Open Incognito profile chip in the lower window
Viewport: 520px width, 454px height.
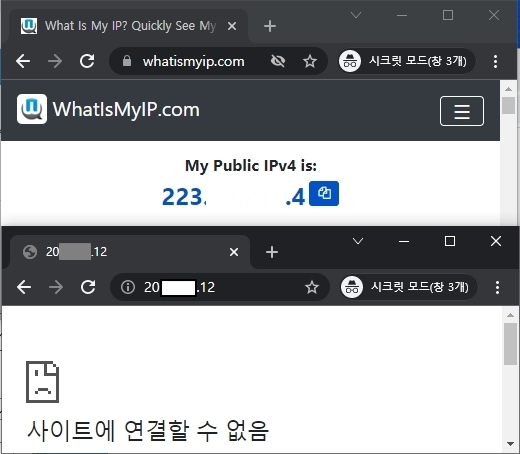[x=408, y=287]
